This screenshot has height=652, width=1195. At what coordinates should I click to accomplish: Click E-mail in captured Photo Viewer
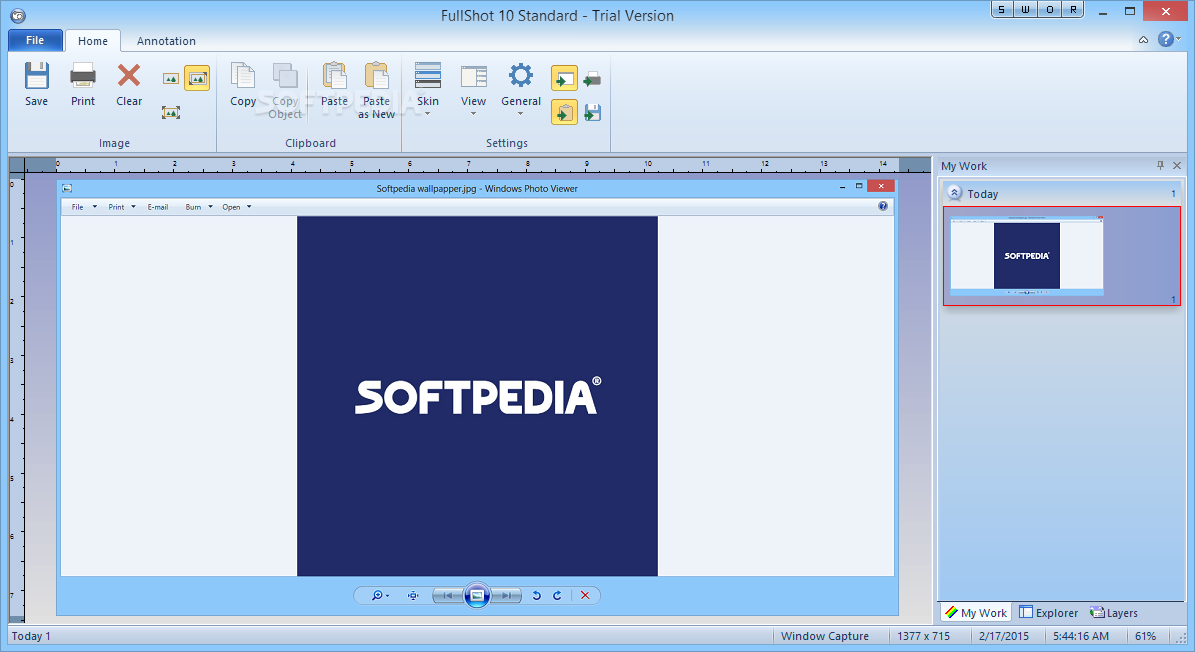[x=158, y=207]
